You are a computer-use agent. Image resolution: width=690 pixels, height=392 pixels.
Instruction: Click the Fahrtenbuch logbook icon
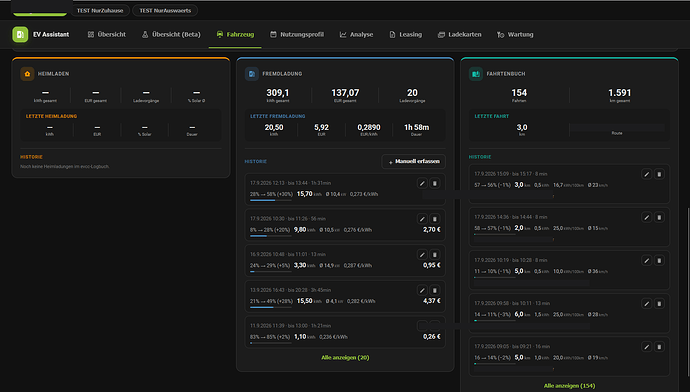pos(476,74)
